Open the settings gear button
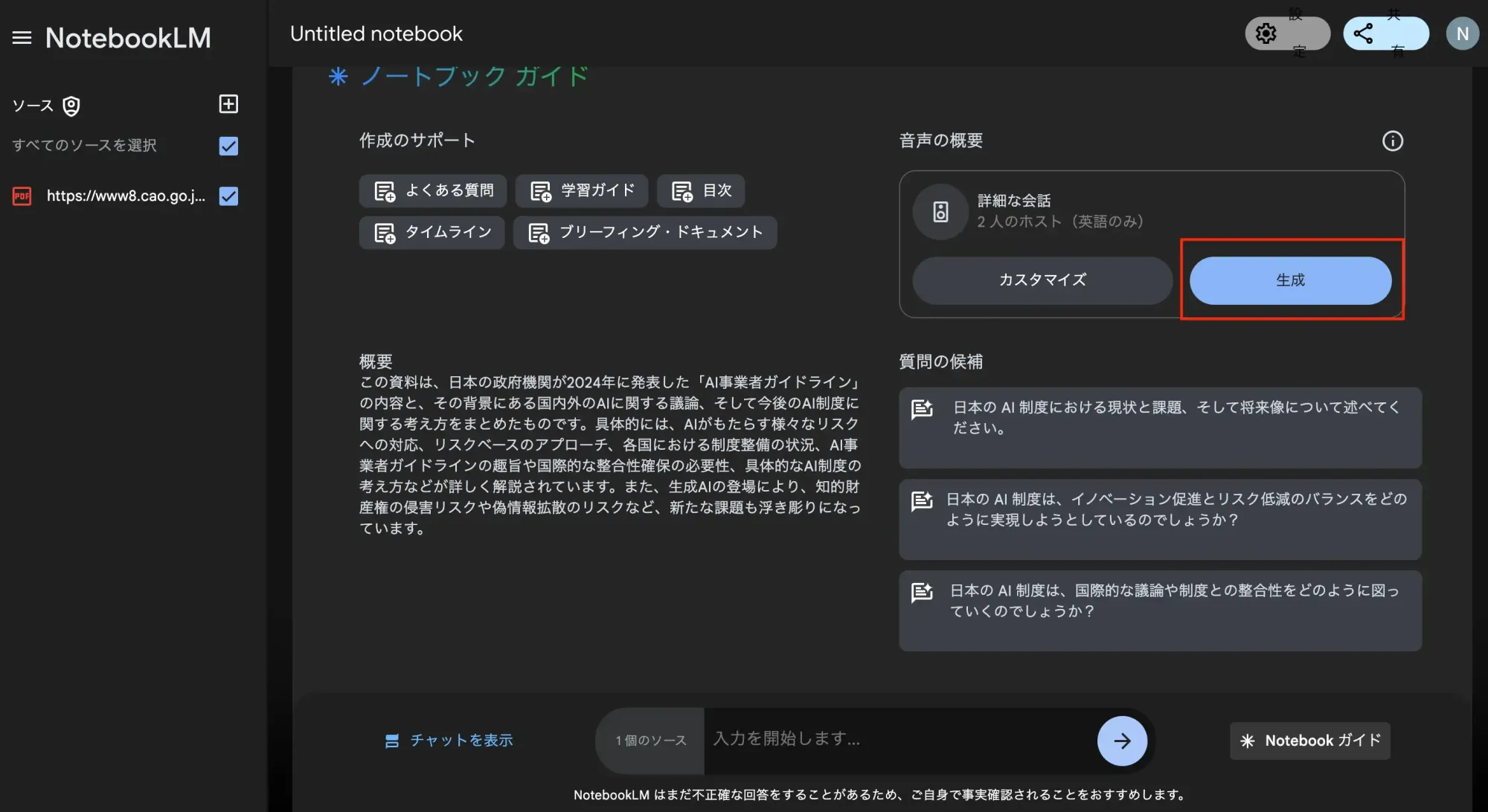Image resolution: width=1488 pixels, height=812 pixels. 1287,33
